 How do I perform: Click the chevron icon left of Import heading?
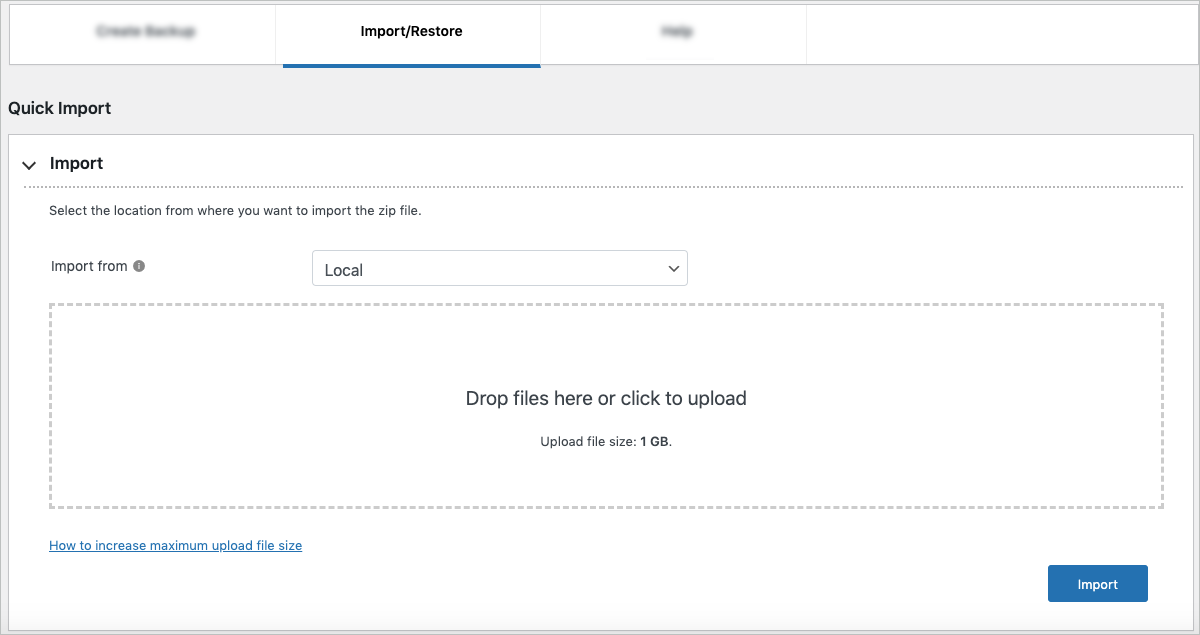pos(29,166)
